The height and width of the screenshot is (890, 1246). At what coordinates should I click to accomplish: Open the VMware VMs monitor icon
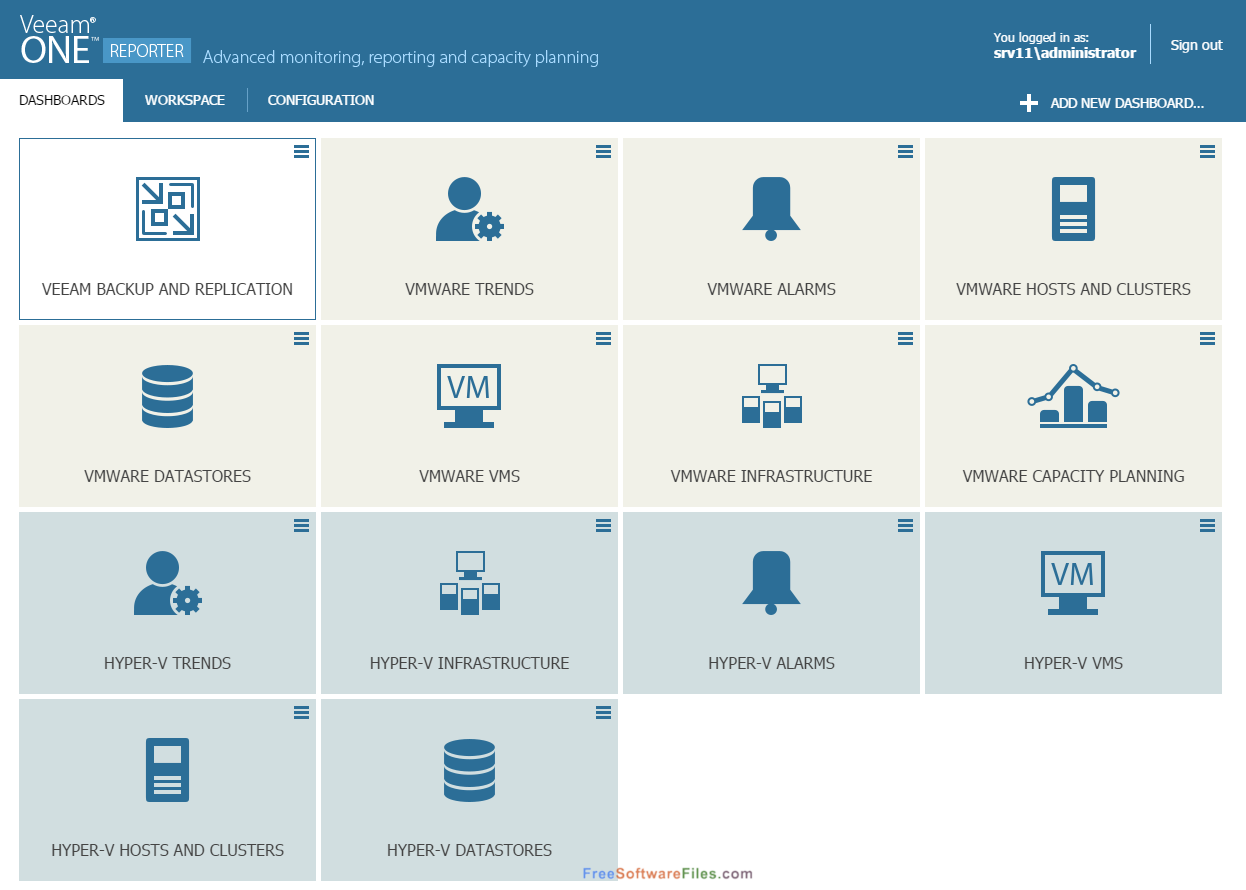pos(469,396)
